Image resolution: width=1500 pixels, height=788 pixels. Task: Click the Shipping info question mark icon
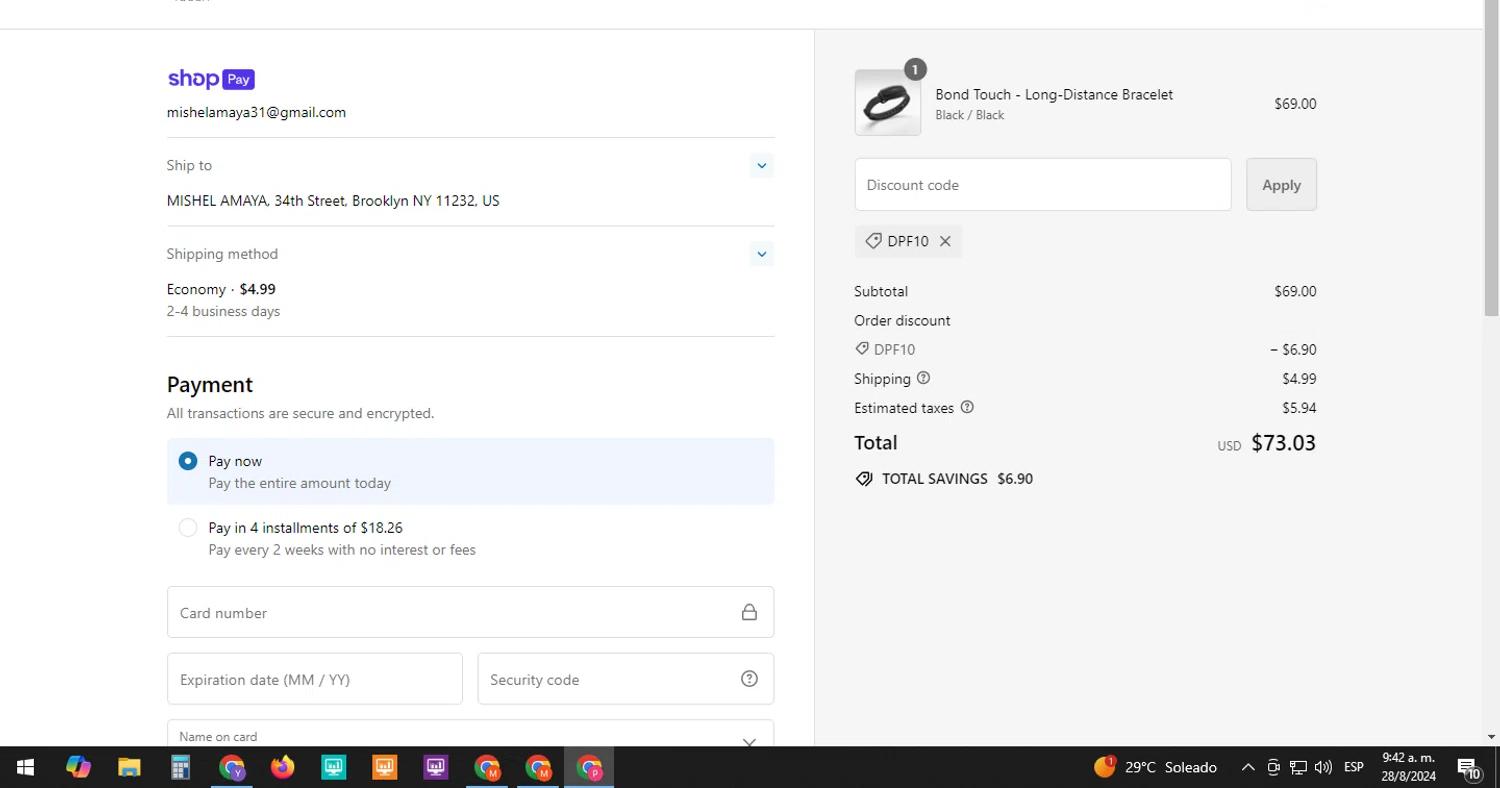tap(923, 378)
